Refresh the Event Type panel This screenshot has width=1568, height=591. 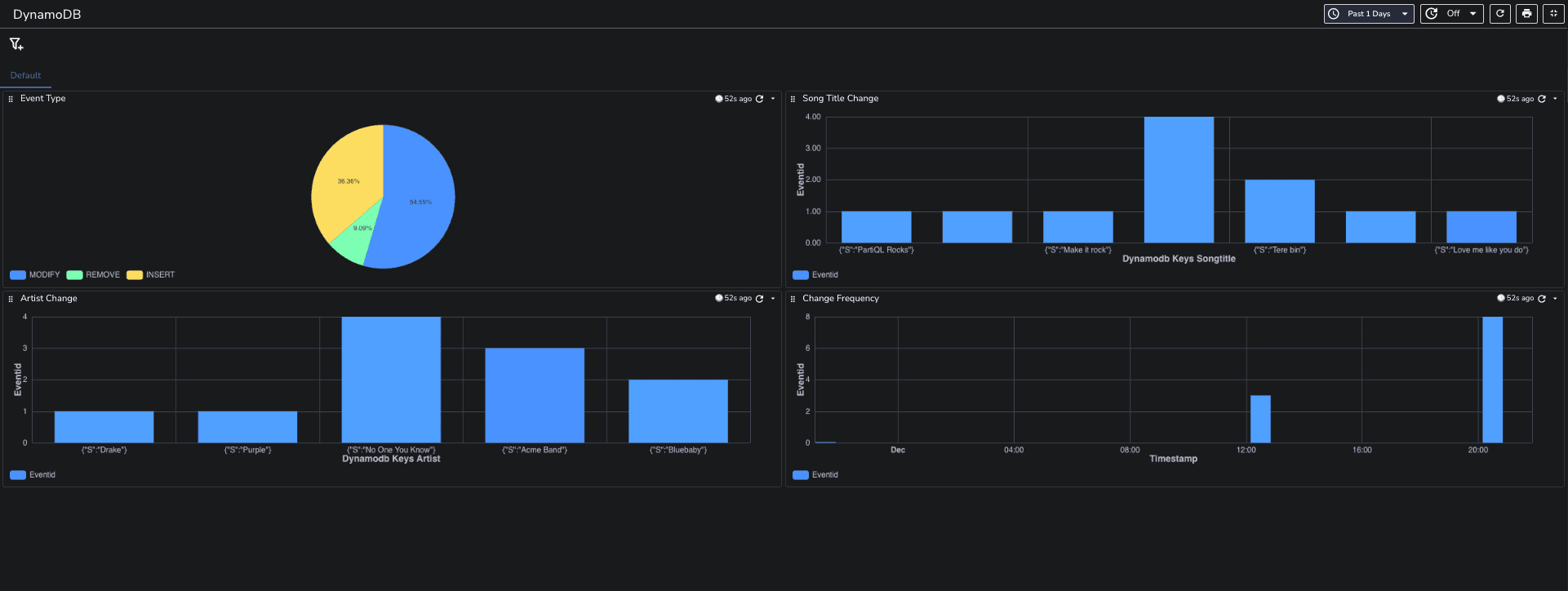point(759,99)
